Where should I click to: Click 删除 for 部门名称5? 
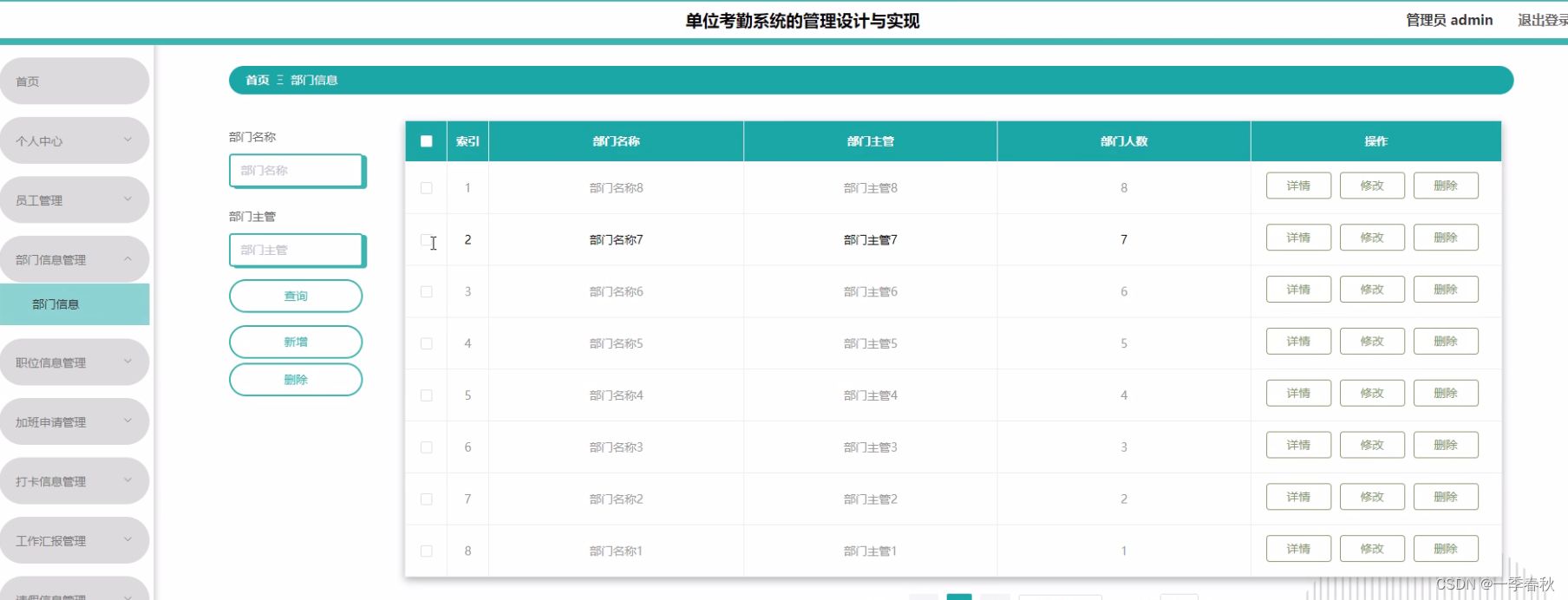coord(1446,342)
